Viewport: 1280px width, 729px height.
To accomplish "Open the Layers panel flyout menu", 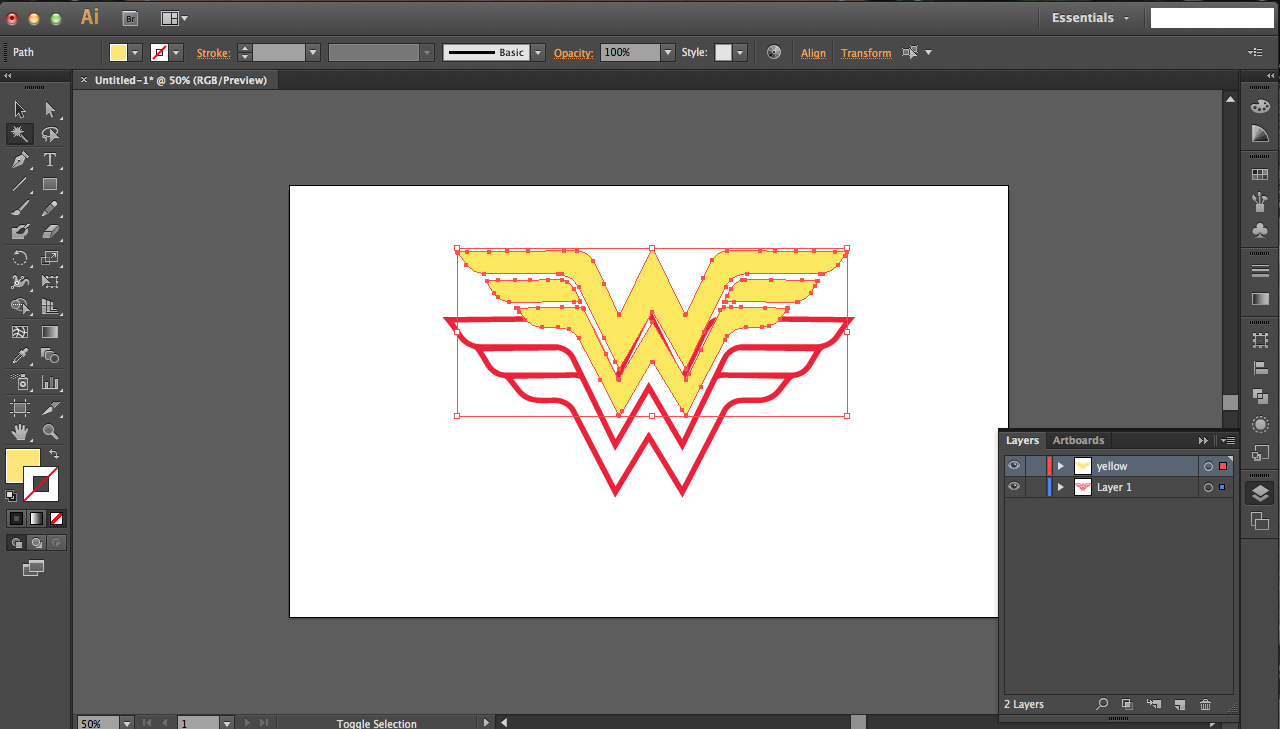I will [1227, 440].
